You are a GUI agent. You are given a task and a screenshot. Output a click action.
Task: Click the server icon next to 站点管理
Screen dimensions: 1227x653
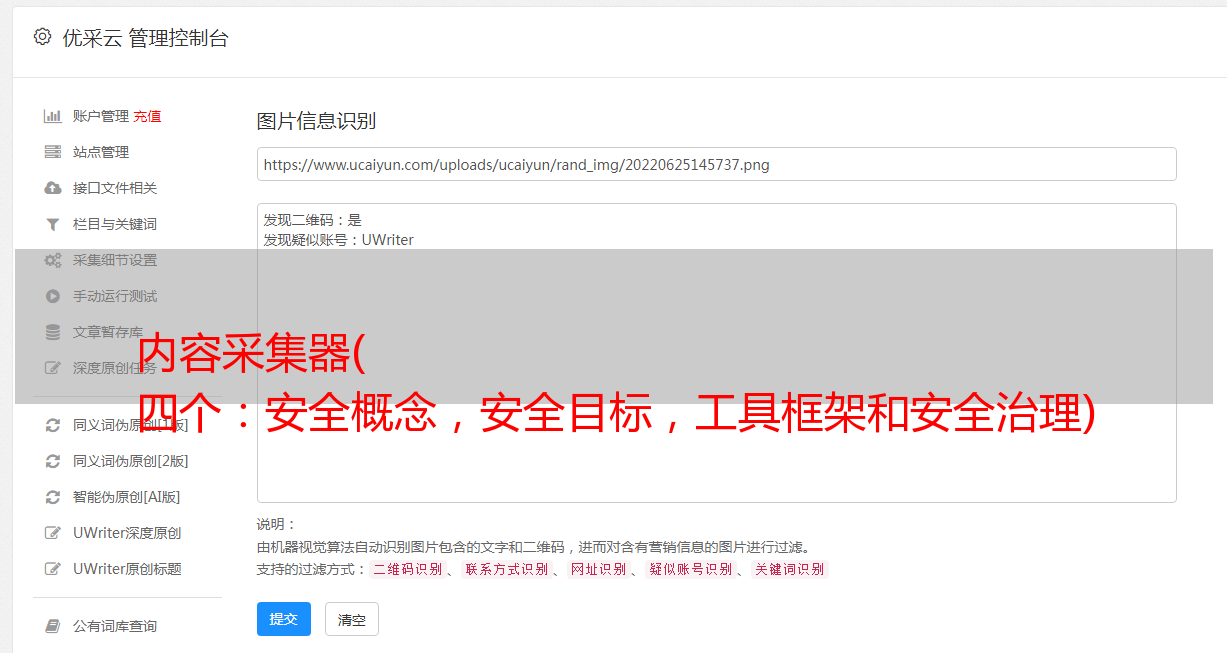(x=53, y=152)
